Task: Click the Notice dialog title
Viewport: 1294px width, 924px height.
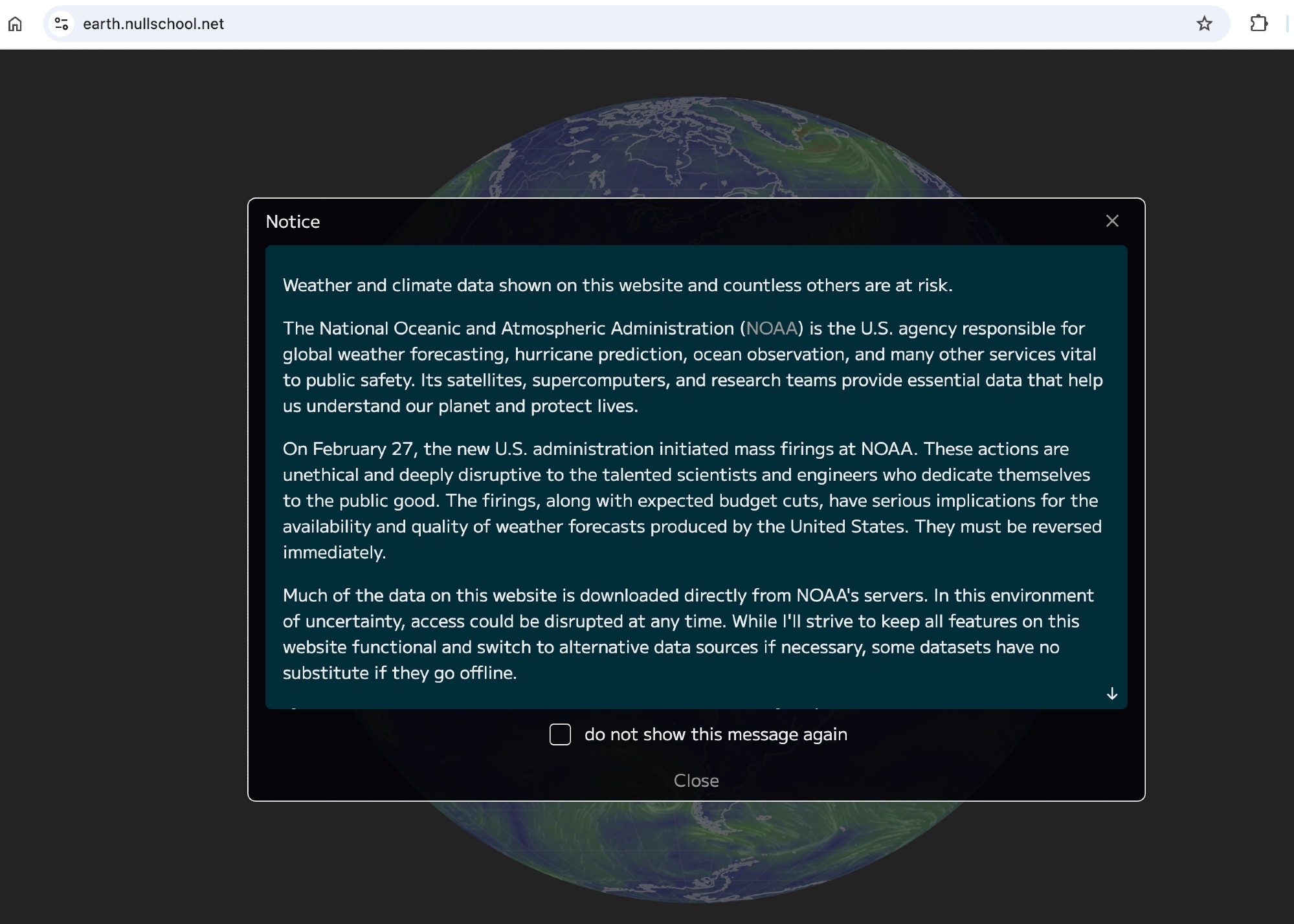Action: point(293,222)
